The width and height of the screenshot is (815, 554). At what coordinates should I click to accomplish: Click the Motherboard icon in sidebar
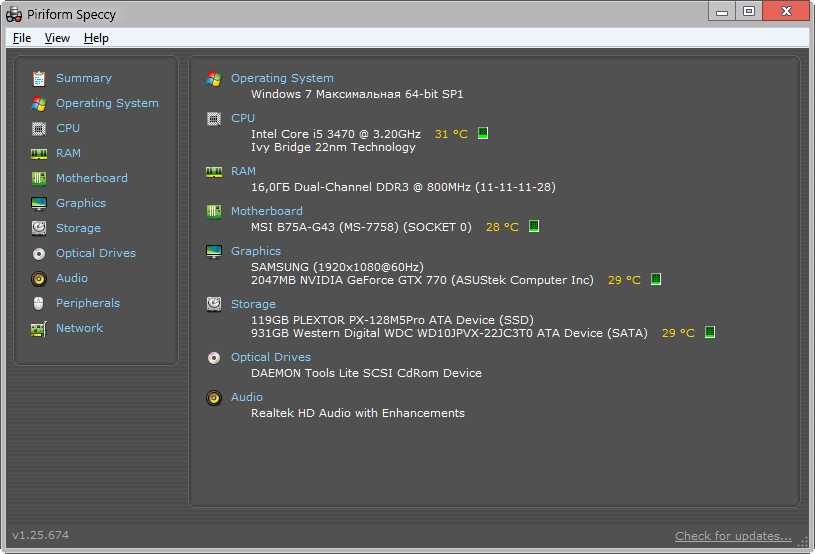39,178
